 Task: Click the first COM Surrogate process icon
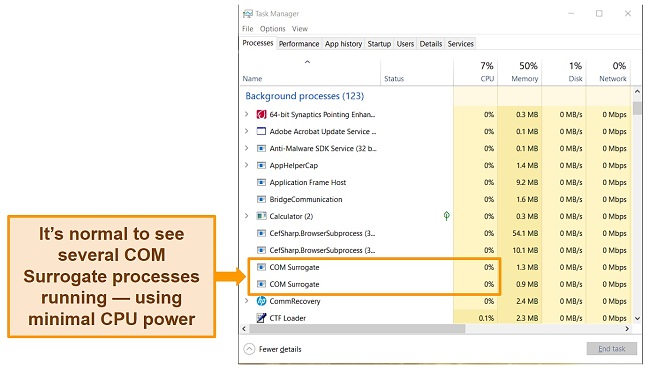[x=261, y=267]
